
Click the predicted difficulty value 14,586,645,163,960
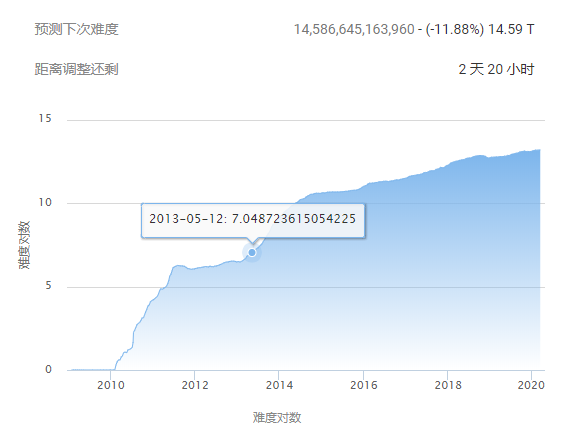(354, 29)
